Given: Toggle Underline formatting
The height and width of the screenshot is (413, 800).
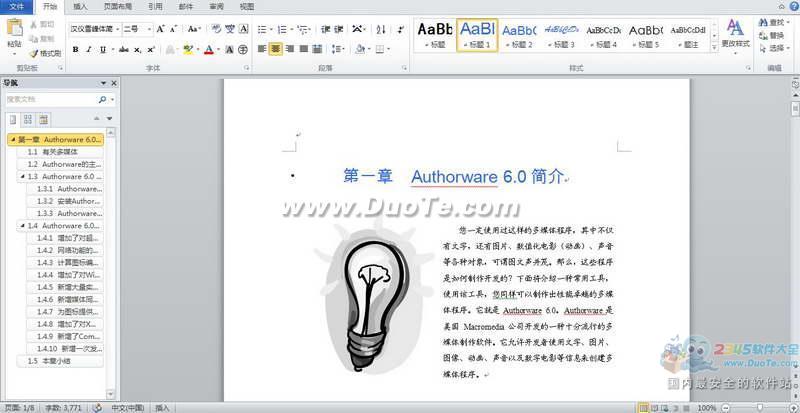Looking at the screenshot, I should click(103, 50).
